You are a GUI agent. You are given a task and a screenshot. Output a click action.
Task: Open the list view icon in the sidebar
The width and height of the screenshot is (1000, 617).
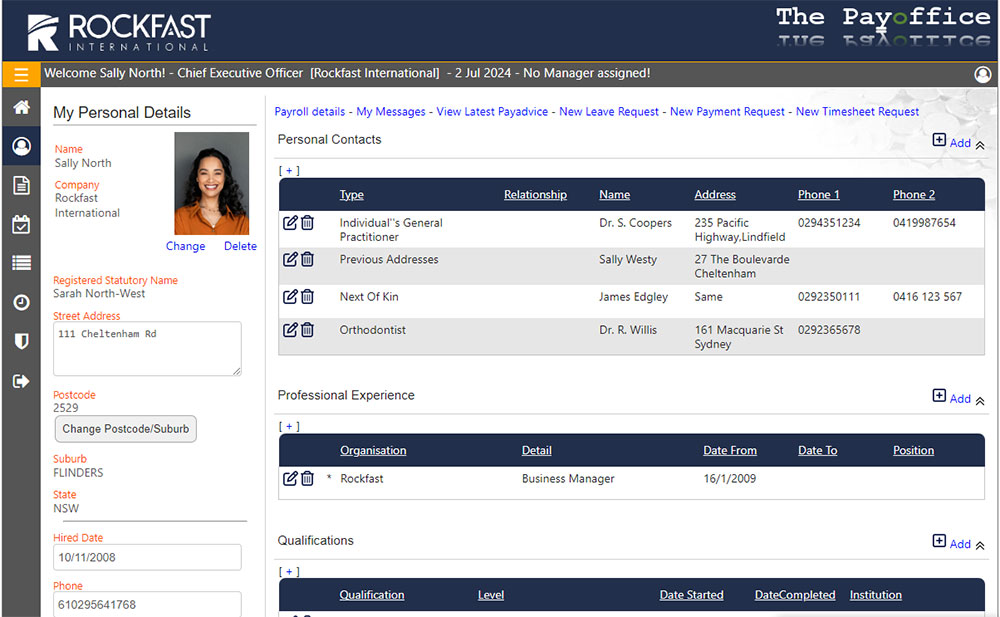pyautogui.click(x=22, y=262)
